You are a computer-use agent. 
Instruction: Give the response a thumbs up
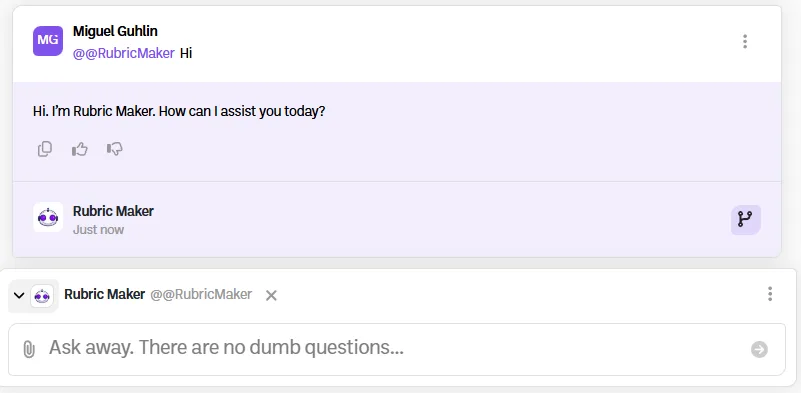tap(80, 149)
